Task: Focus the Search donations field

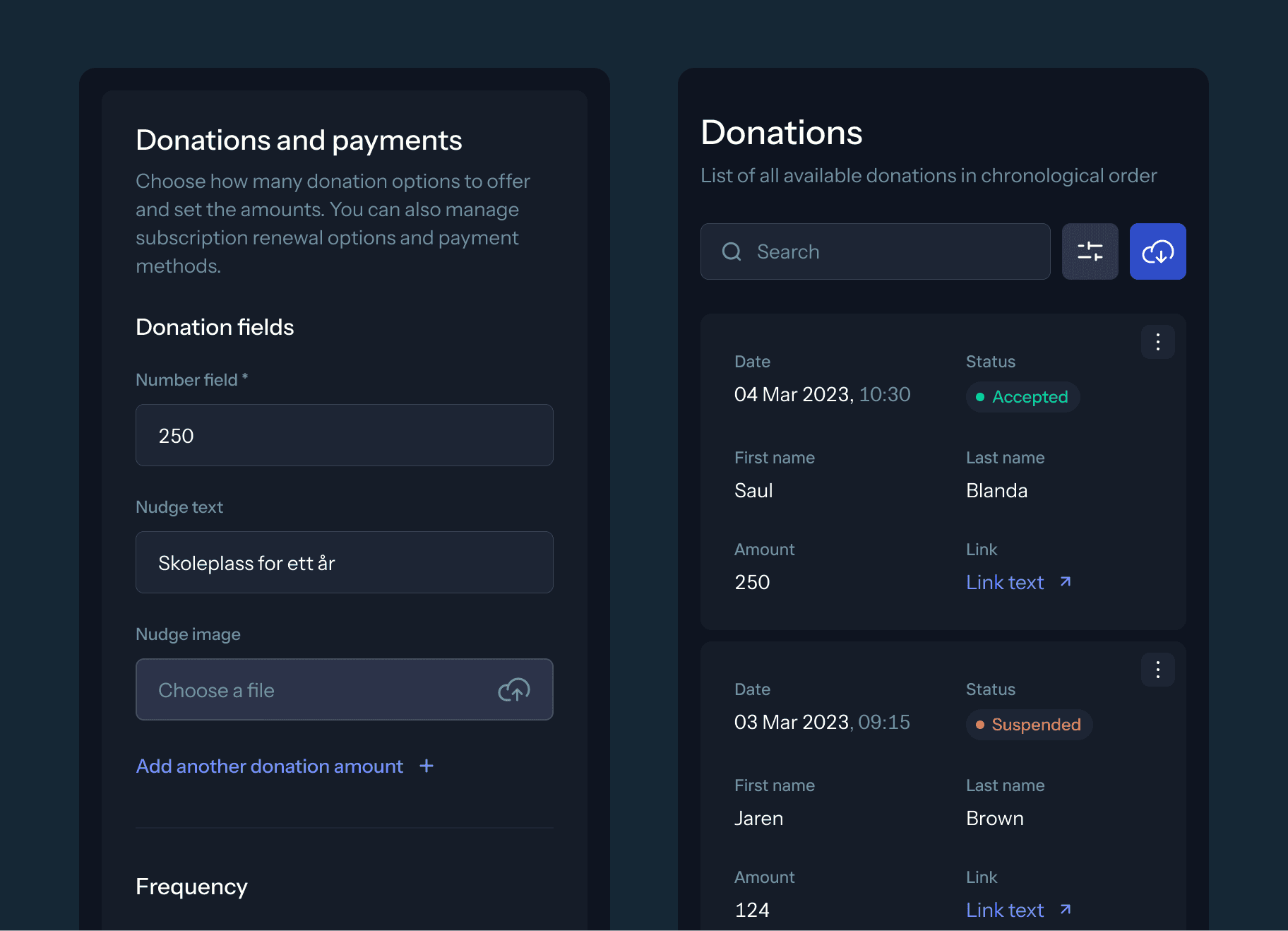Action: coord(876,251)
